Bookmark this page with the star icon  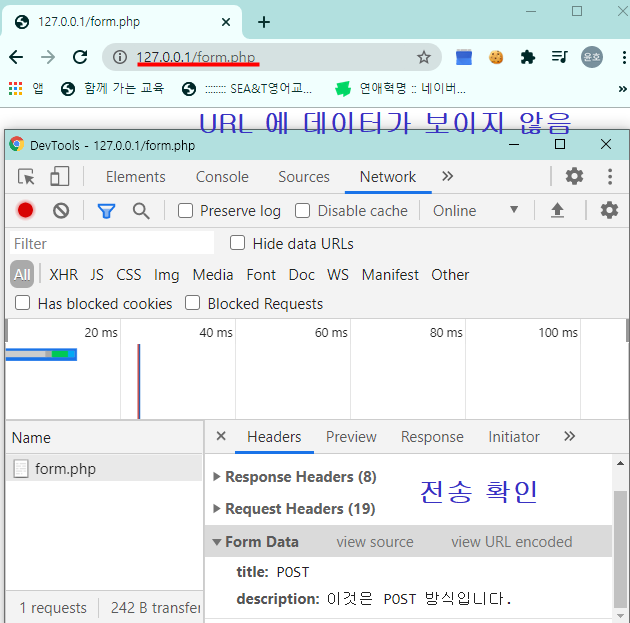coord(423,57)
